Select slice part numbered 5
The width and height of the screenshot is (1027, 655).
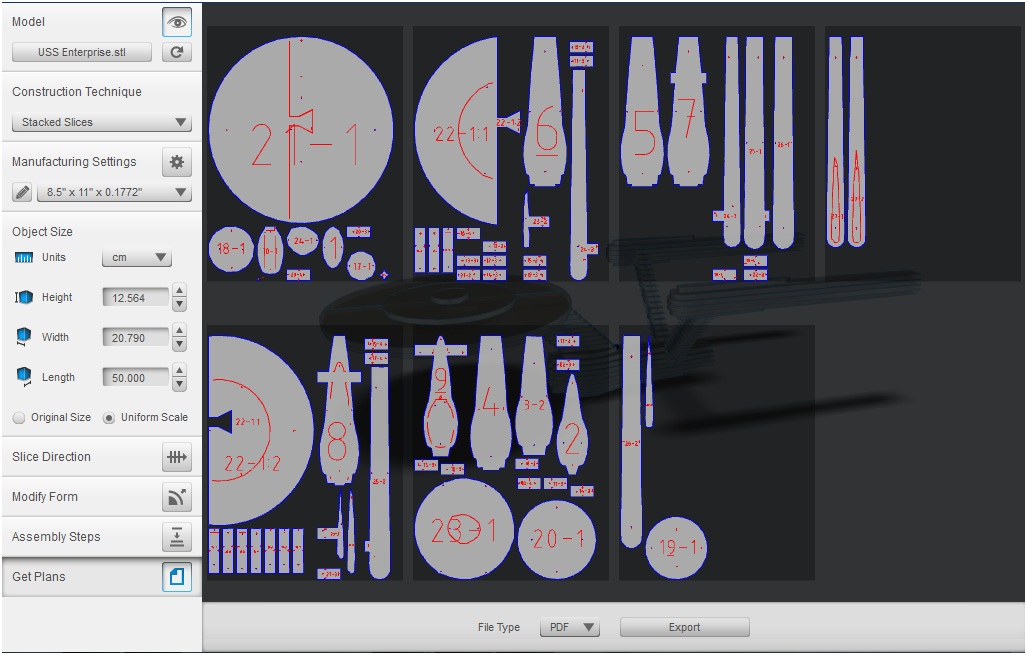[x=643, y=111]
